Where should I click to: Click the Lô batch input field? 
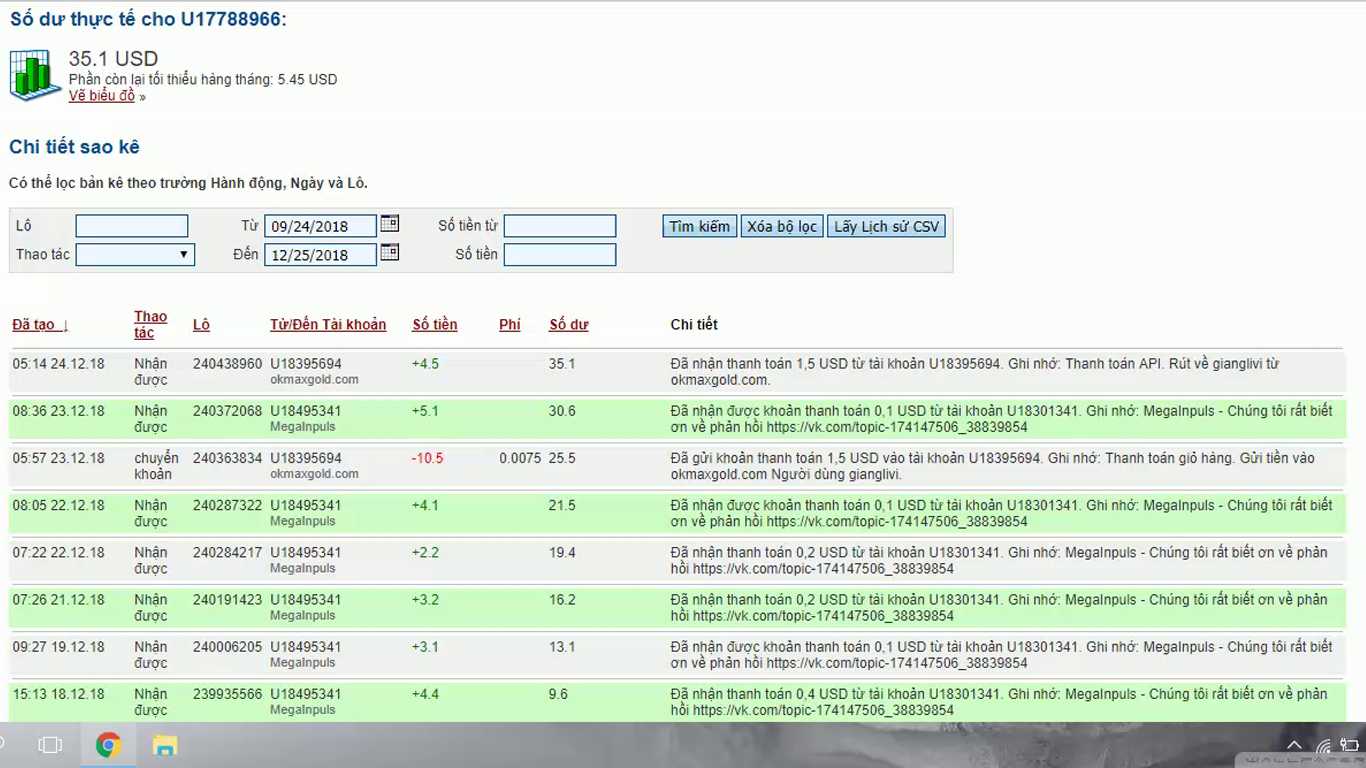131,226
